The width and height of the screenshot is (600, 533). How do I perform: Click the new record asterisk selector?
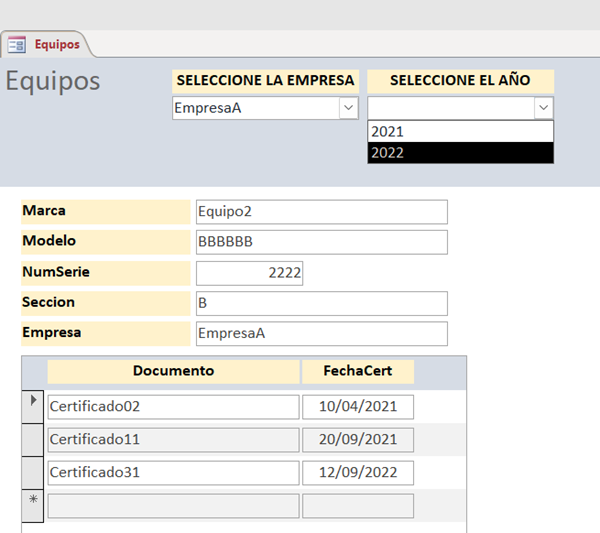[x=33, y=505]
